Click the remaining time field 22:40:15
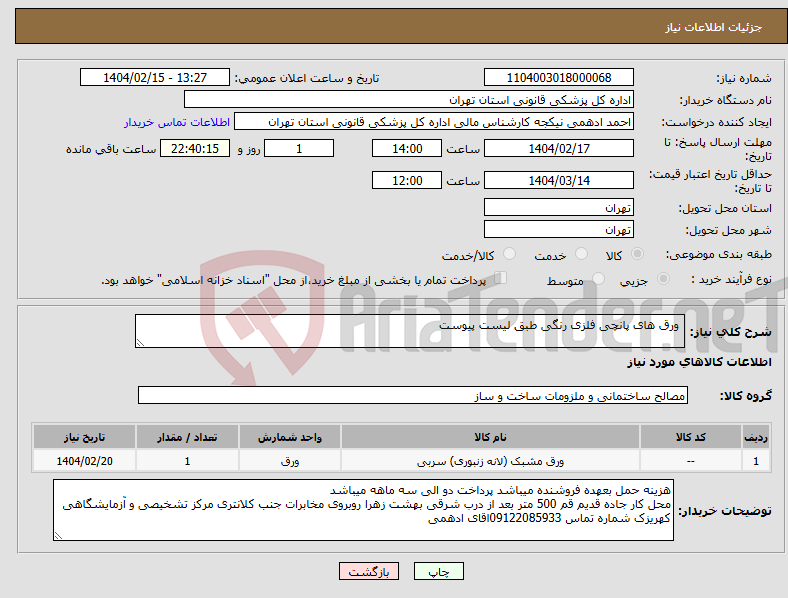788x598 pixels. tap(195, 148)
